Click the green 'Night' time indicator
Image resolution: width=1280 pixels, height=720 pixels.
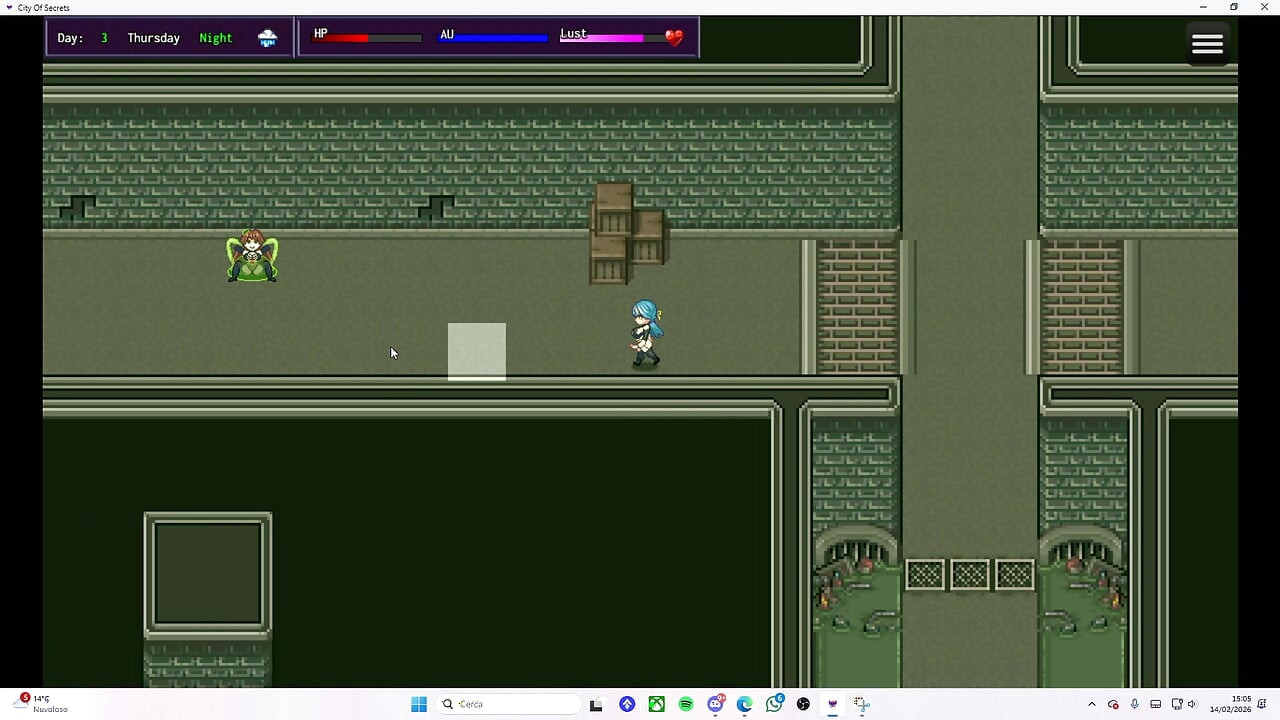click(x=215, y=38)
